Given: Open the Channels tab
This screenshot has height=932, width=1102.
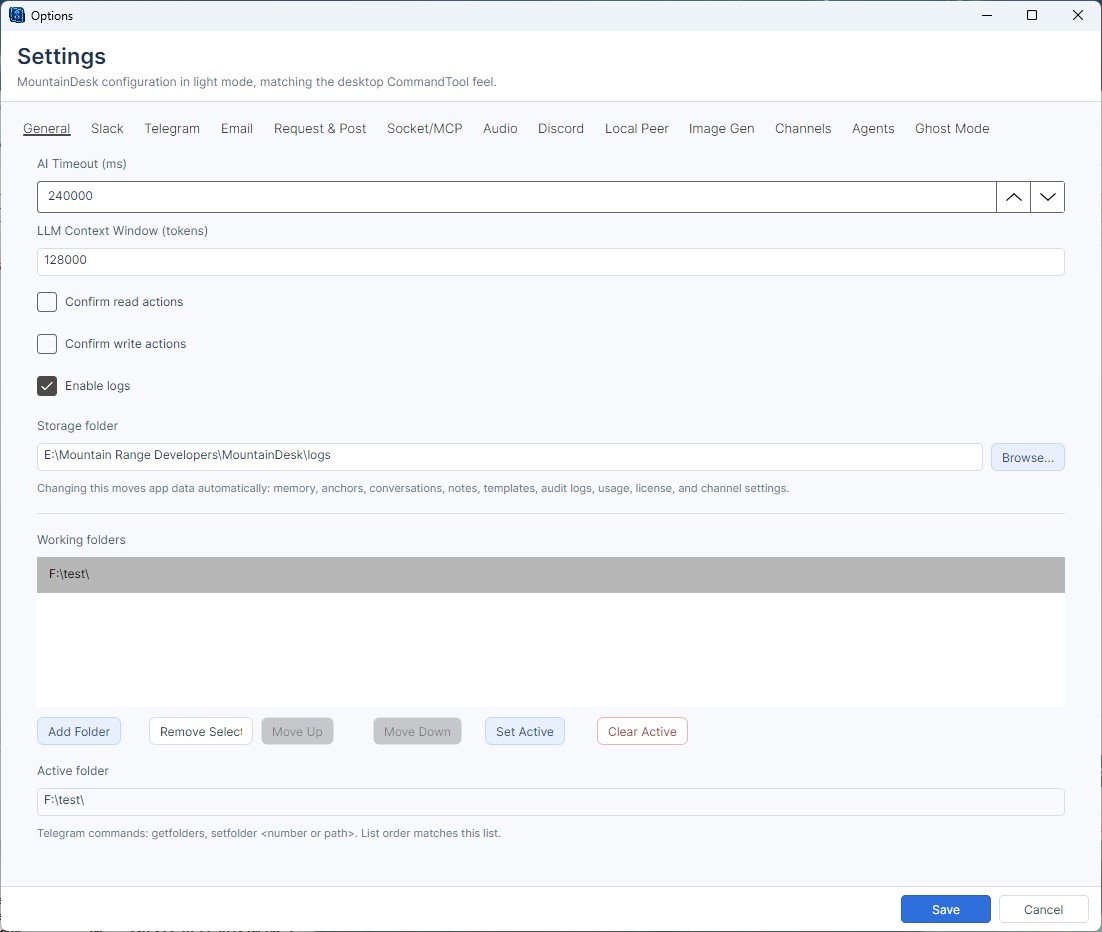Looking at the screenshot, I should click(x=803, y=129).
